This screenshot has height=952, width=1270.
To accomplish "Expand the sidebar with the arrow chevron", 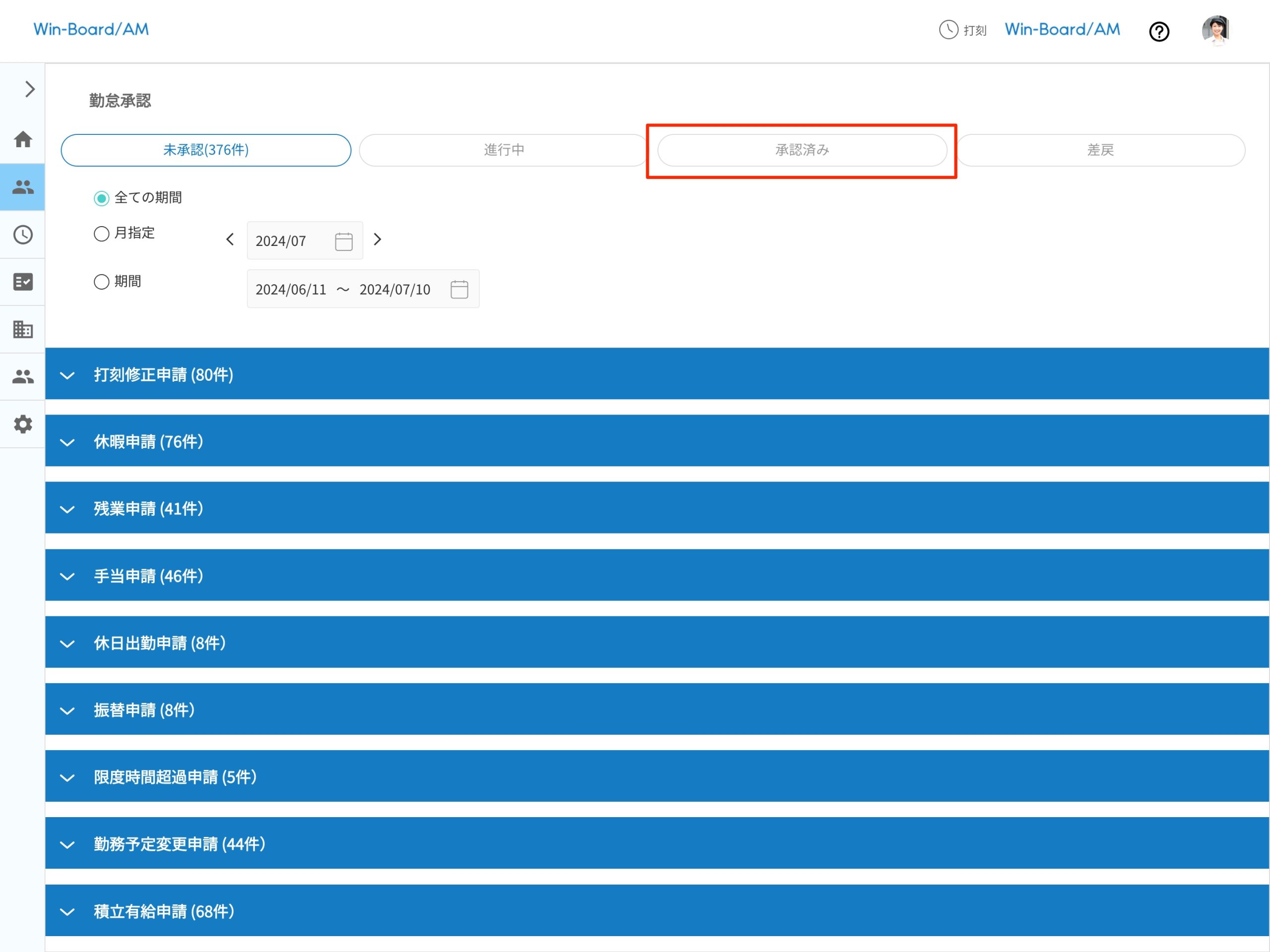I will 30,89.
